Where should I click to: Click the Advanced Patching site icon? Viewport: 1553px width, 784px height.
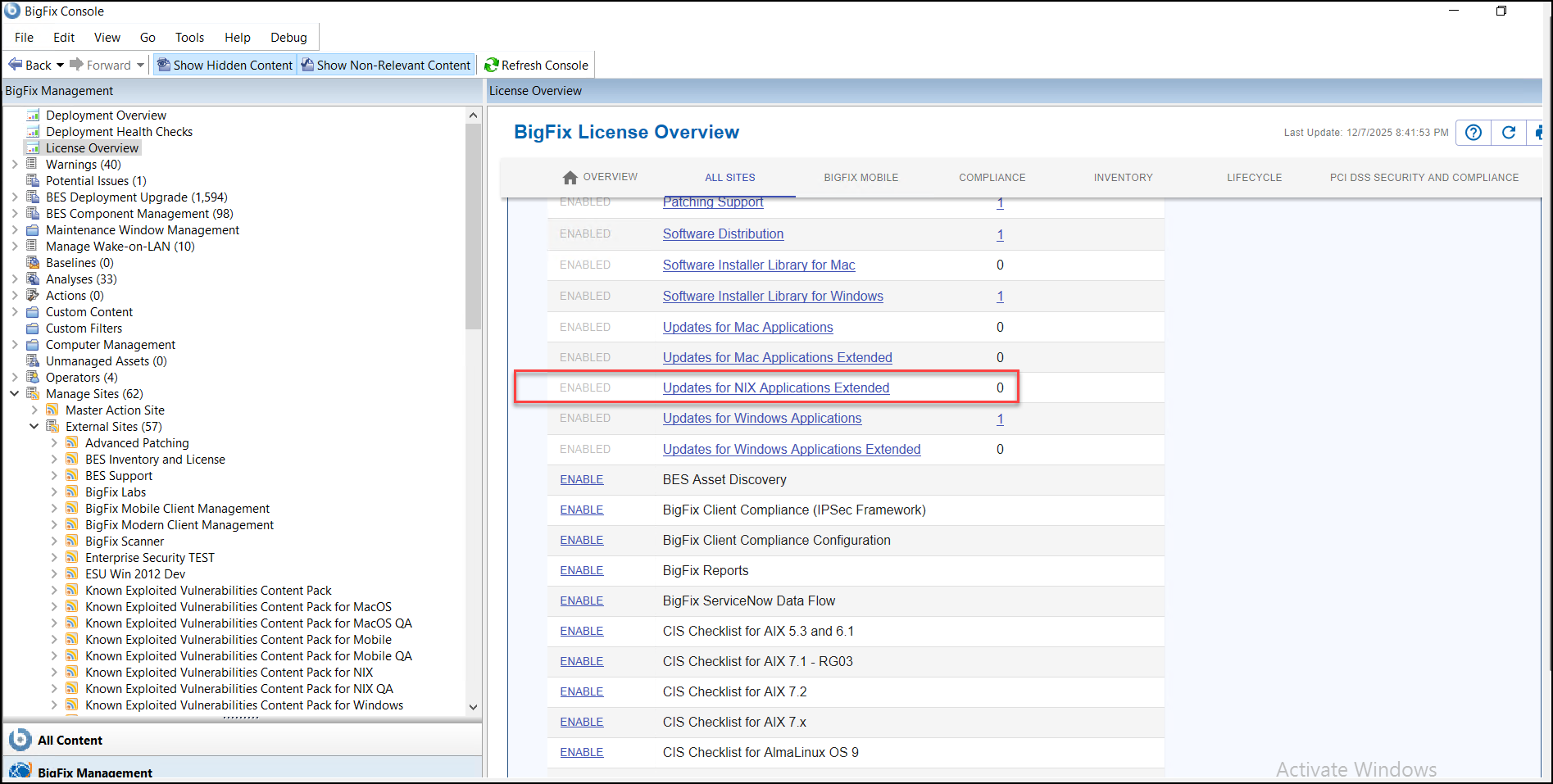tap(72, 443)
